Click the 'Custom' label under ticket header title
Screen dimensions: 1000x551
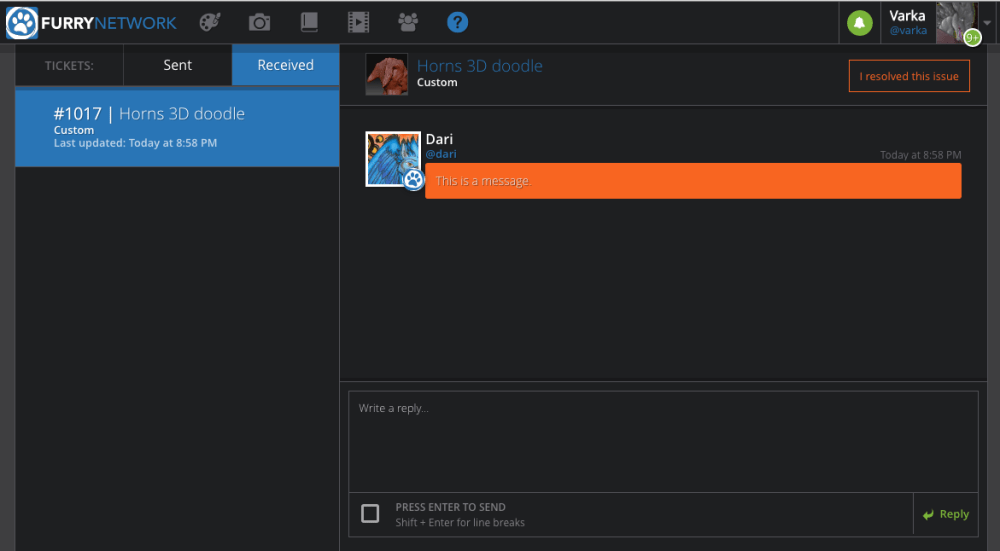pos(437,82)
